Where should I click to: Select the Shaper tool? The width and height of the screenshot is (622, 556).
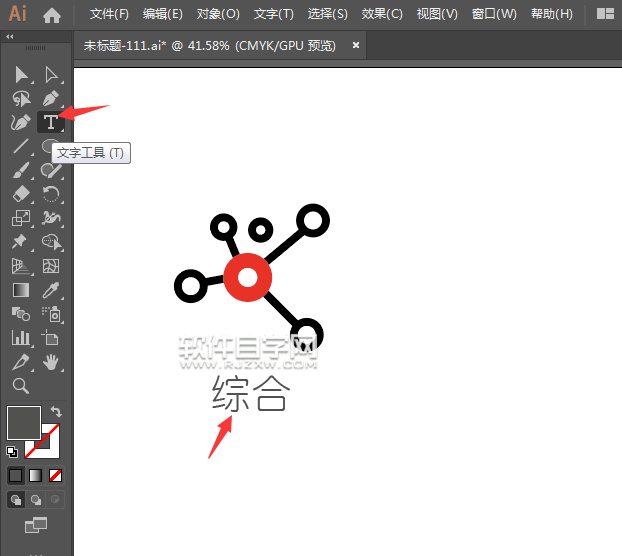51,171
